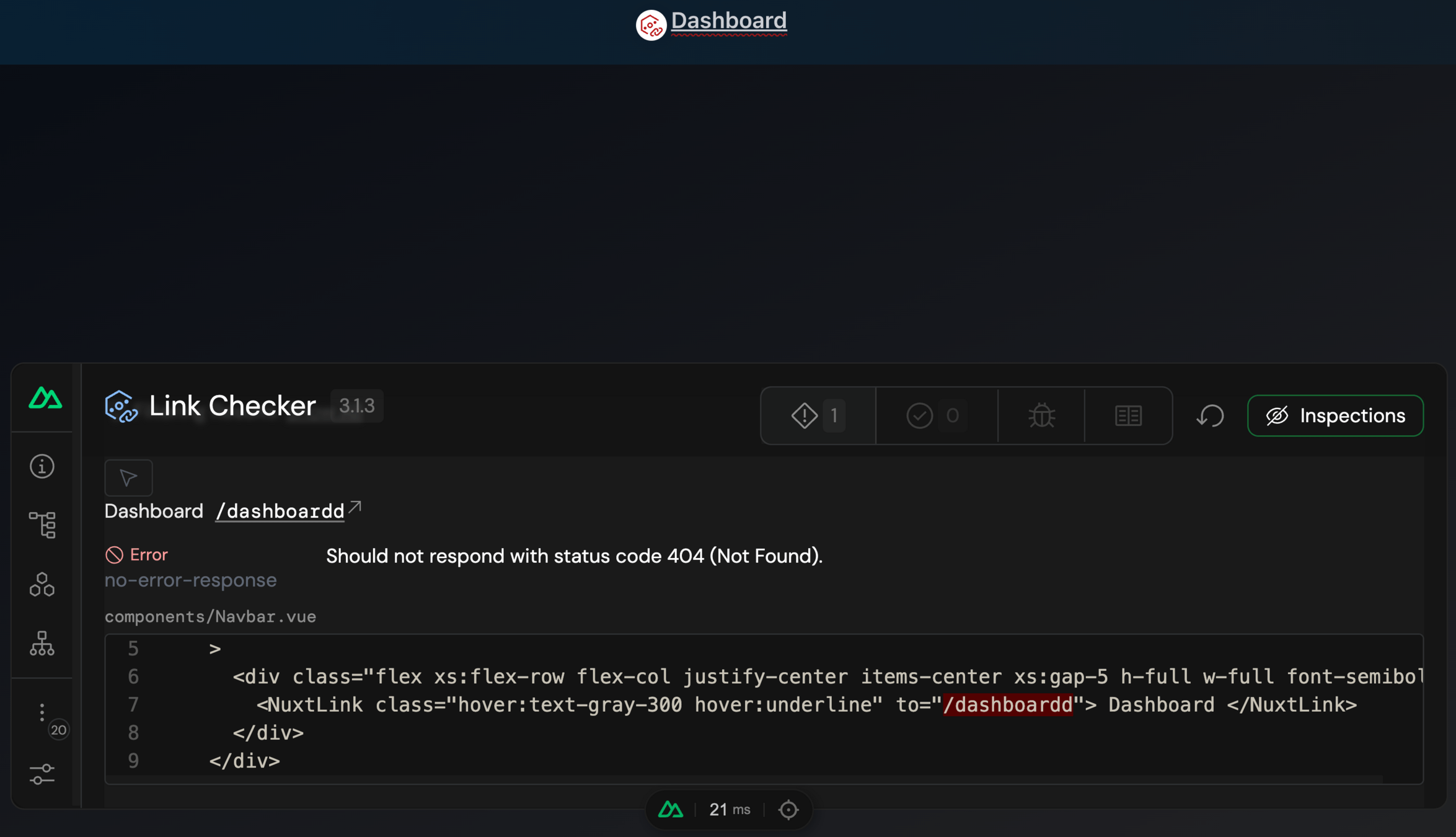The width and height of the screenshot is (1456, 837).
Task: Open the /dashboardd link
Action: coord(280,511)
